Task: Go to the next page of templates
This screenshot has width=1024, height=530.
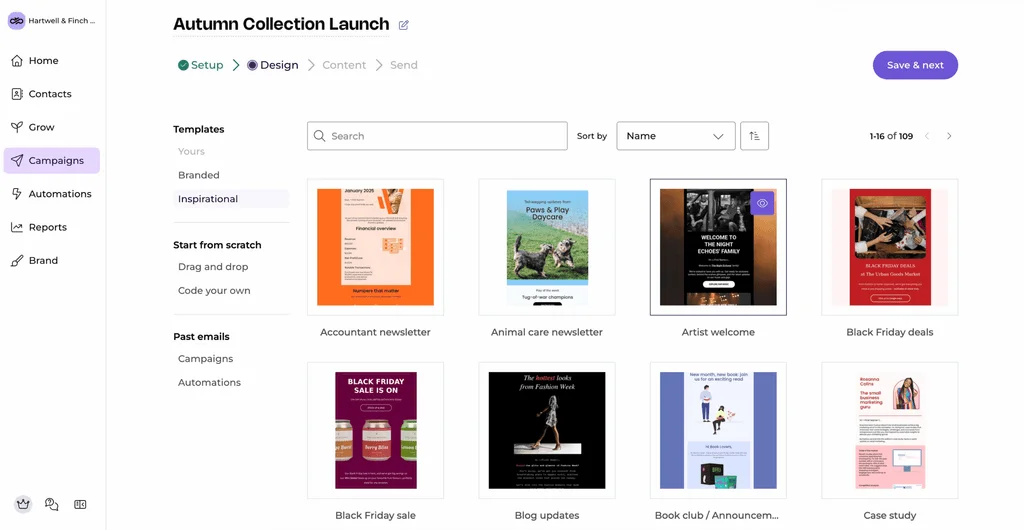Action: (949, 136)
